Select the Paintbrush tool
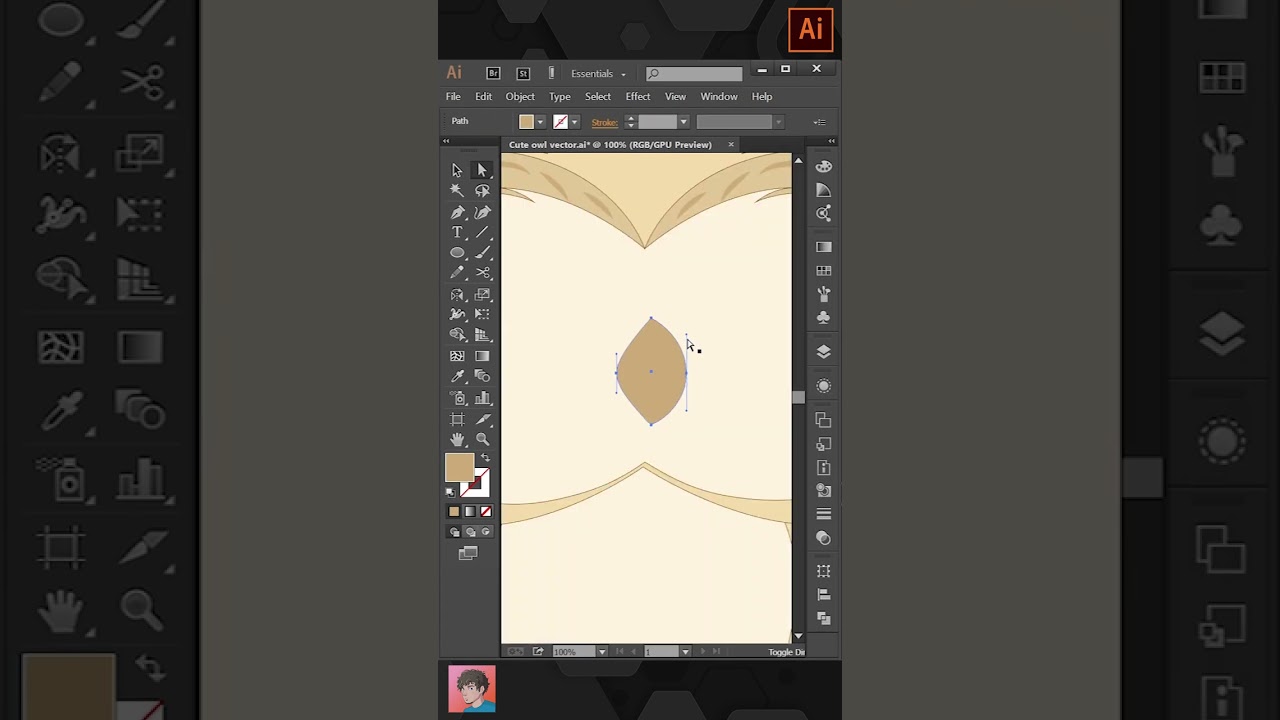The image size is (1280, 720). 482,253
